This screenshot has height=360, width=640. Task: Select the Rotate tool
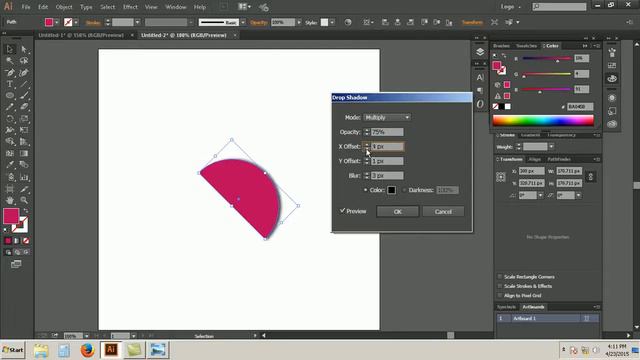10,119
